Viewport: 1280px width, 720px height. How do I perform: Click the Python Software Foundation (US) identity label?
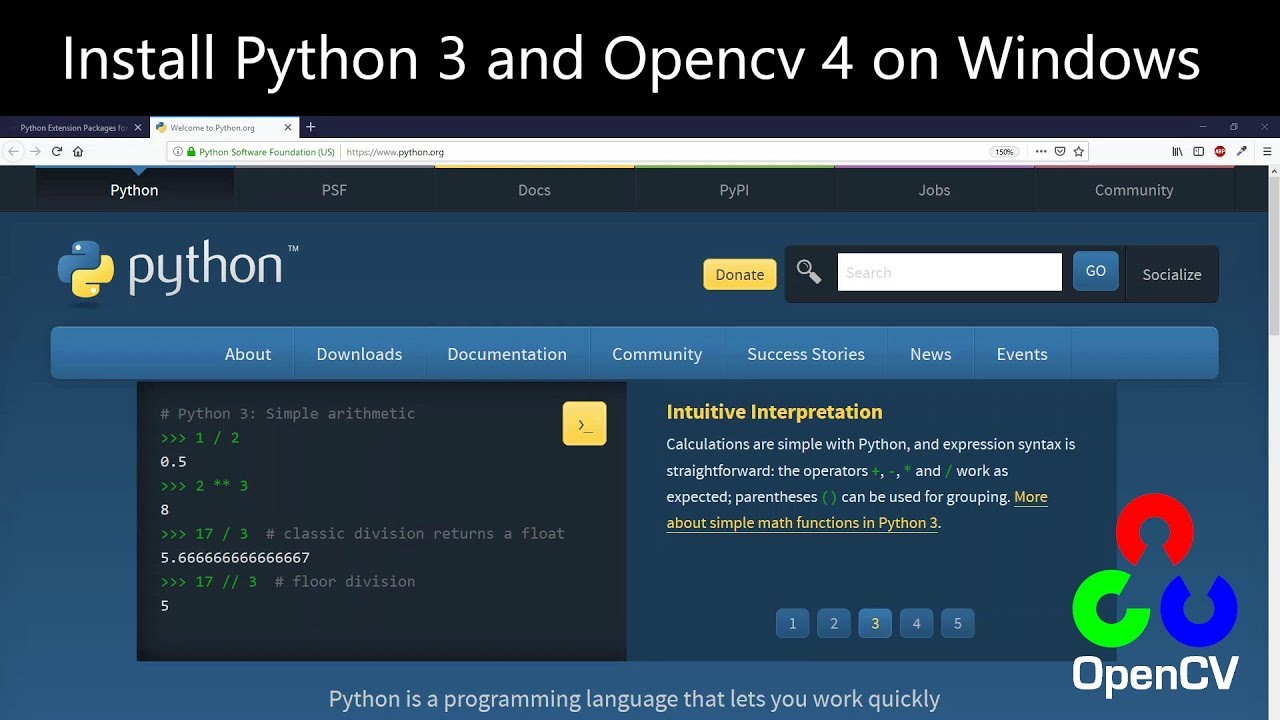coord(266,152)
